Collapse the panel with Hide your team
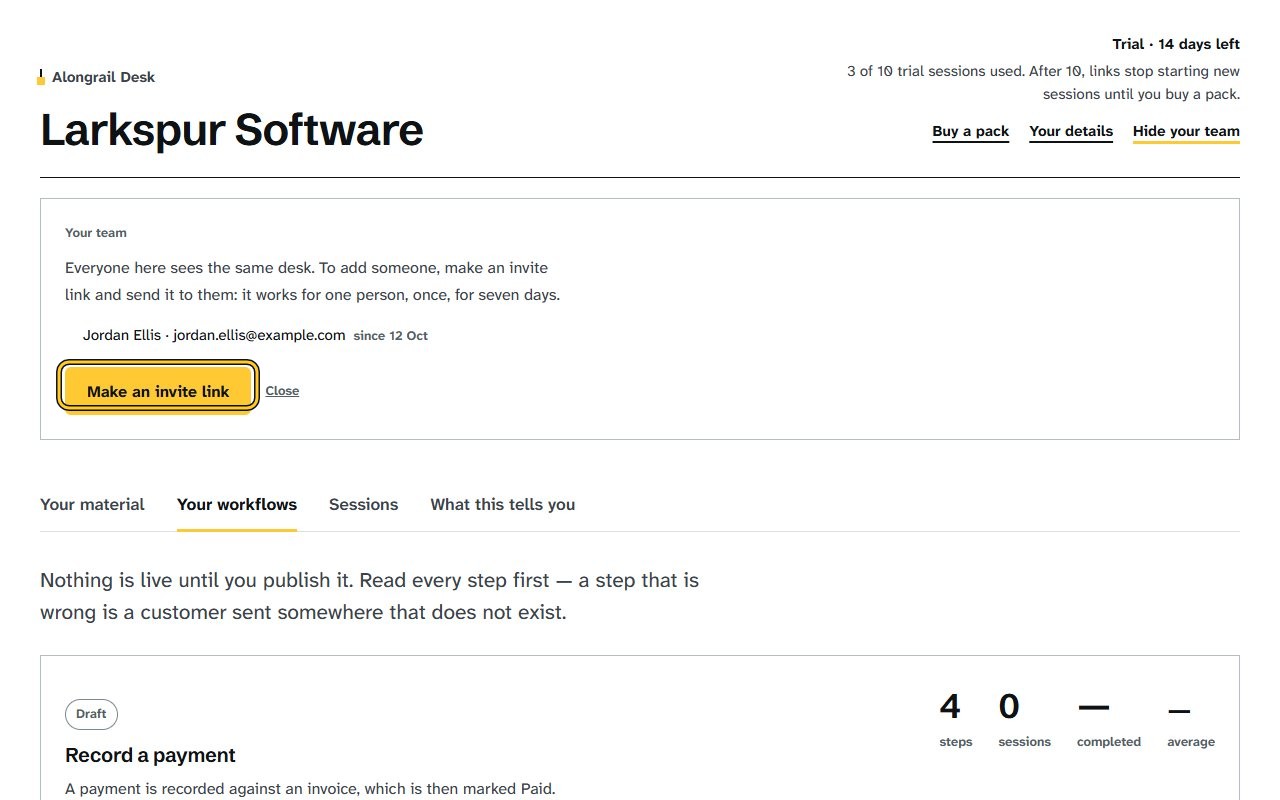The height and width of the screenshot is (800, 1280). coord(1186,131)
